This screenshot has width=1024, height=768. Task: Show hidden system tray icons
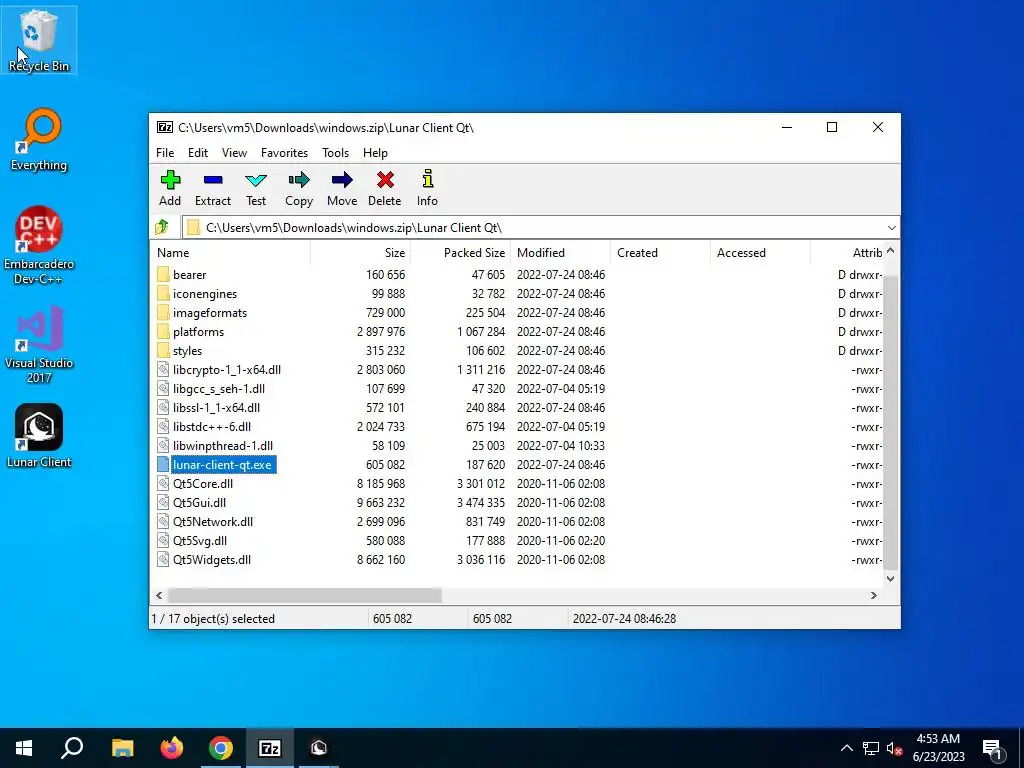coord(846,748)
